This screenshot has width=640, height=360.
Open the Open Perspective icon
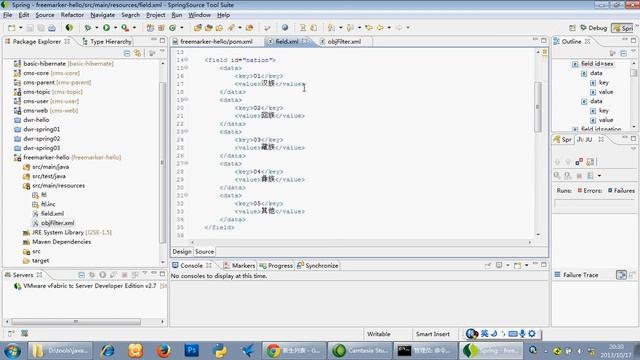(x=572, y=28)
